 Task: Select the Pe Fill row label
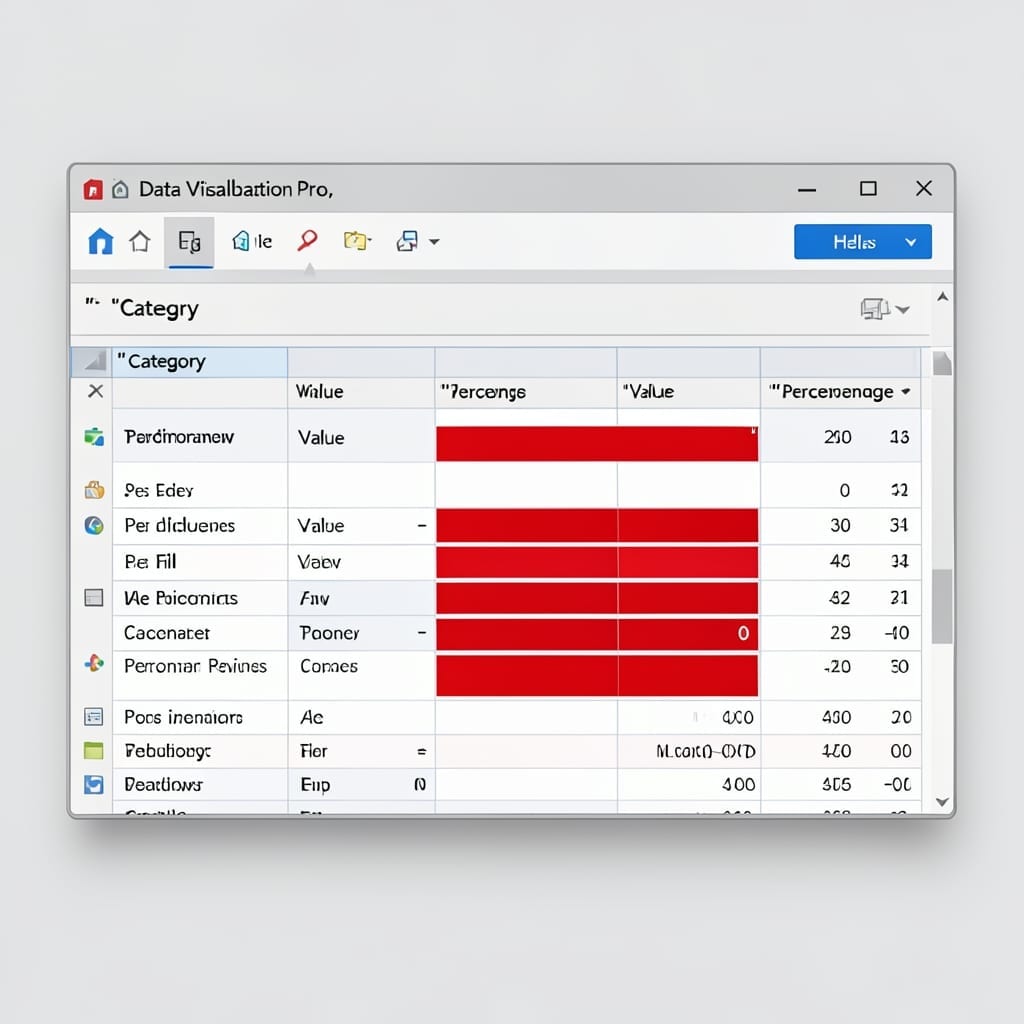pos(150,562)
